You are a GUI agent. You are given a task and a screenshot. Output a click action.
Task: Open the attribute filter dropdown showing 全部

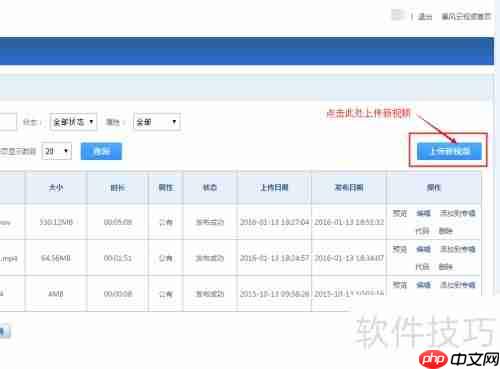coord(157,122)
